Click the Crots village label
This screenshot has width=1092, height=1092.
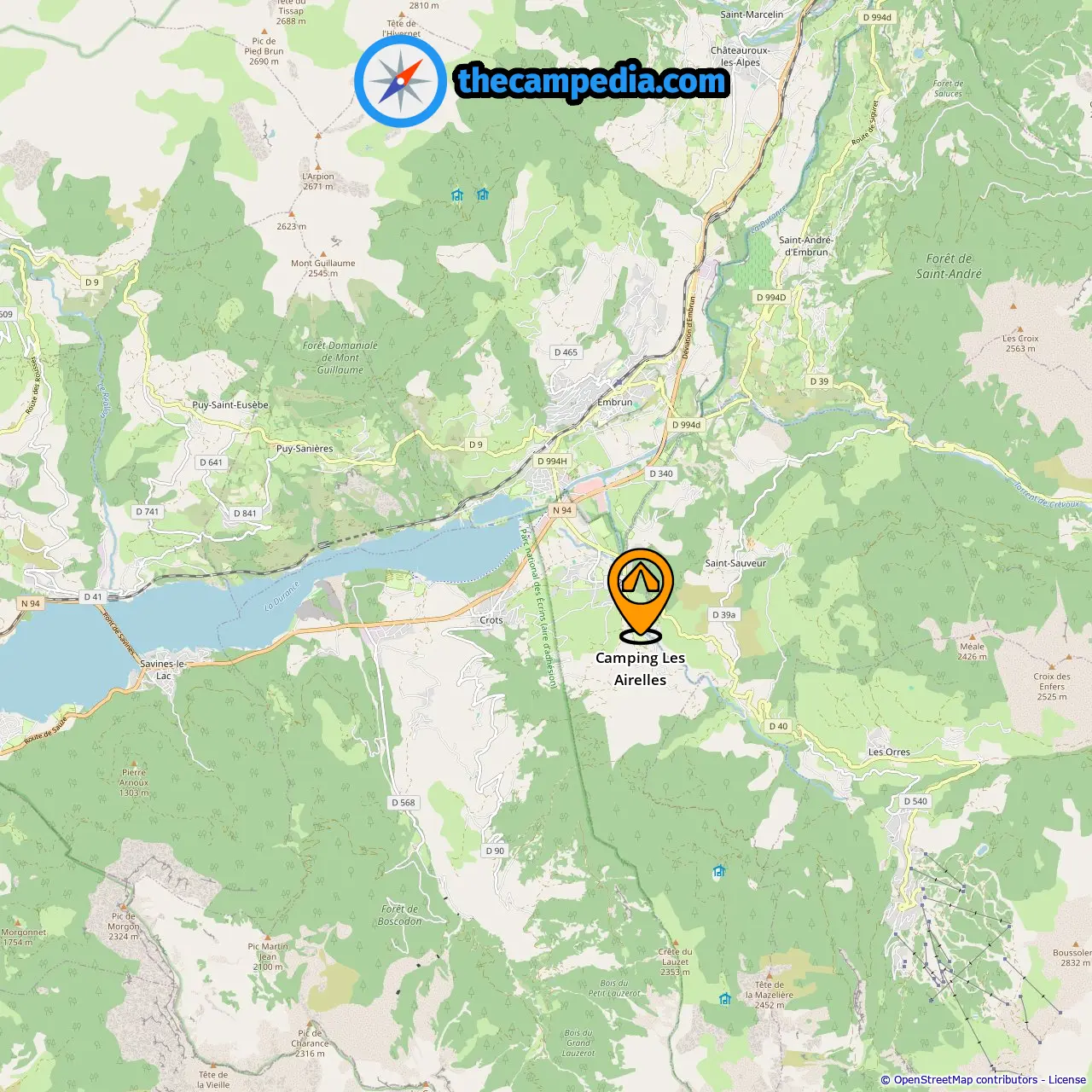click(x=491, y=620)
